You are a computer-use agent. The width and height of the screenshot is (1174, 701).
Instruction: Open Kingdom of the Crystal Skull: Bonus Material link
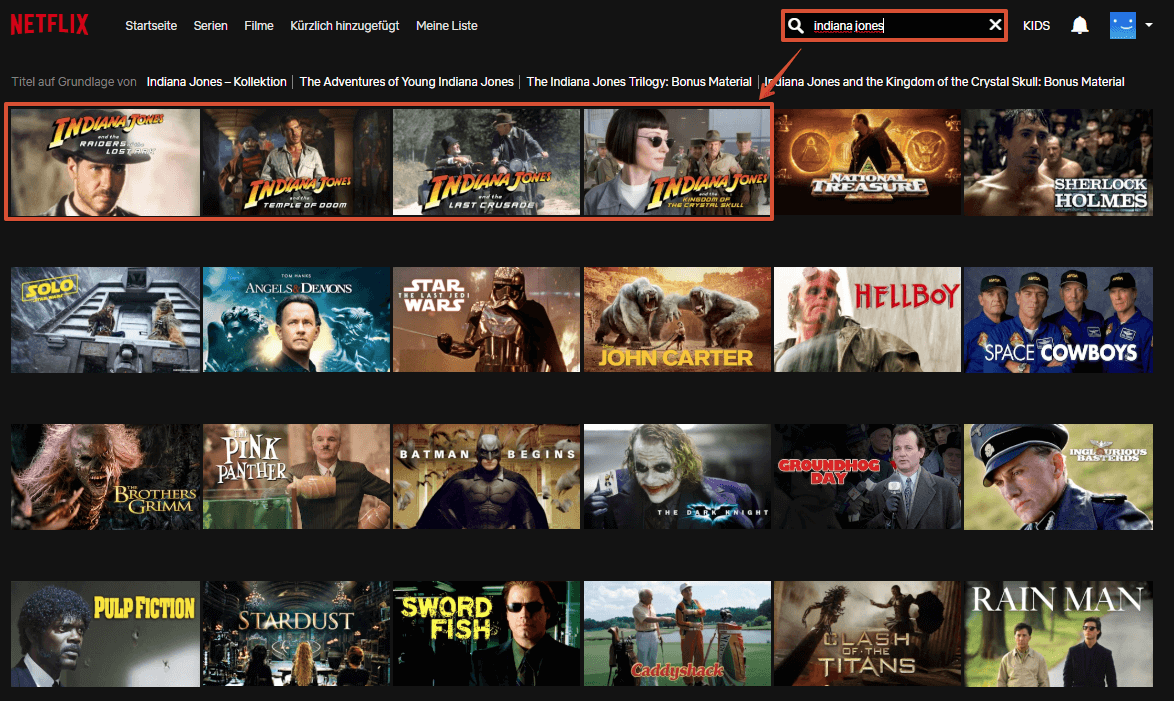pos(944,82)
